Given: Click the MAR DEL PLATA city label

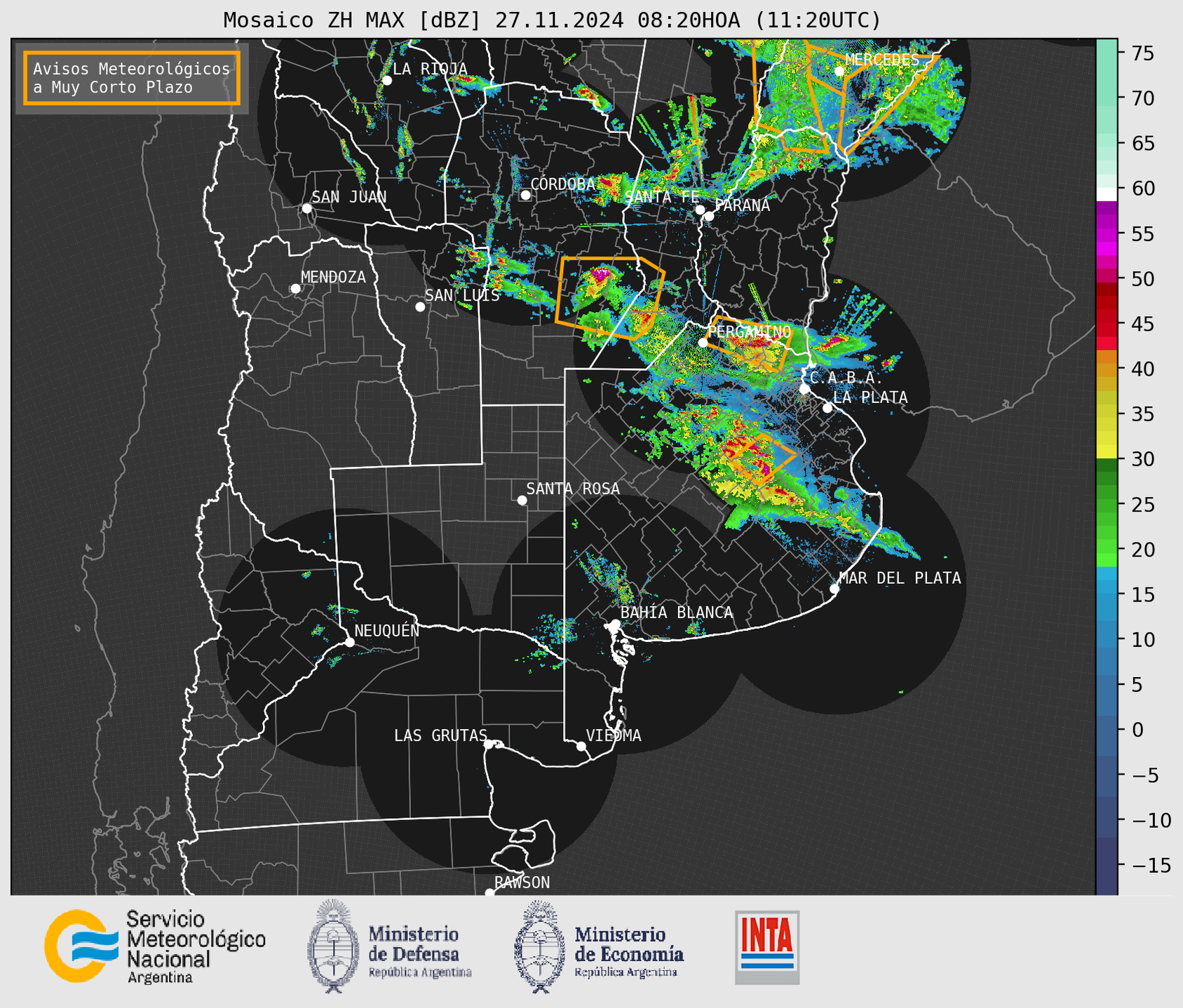Looking at the screenshot, I should pos(900,578).
